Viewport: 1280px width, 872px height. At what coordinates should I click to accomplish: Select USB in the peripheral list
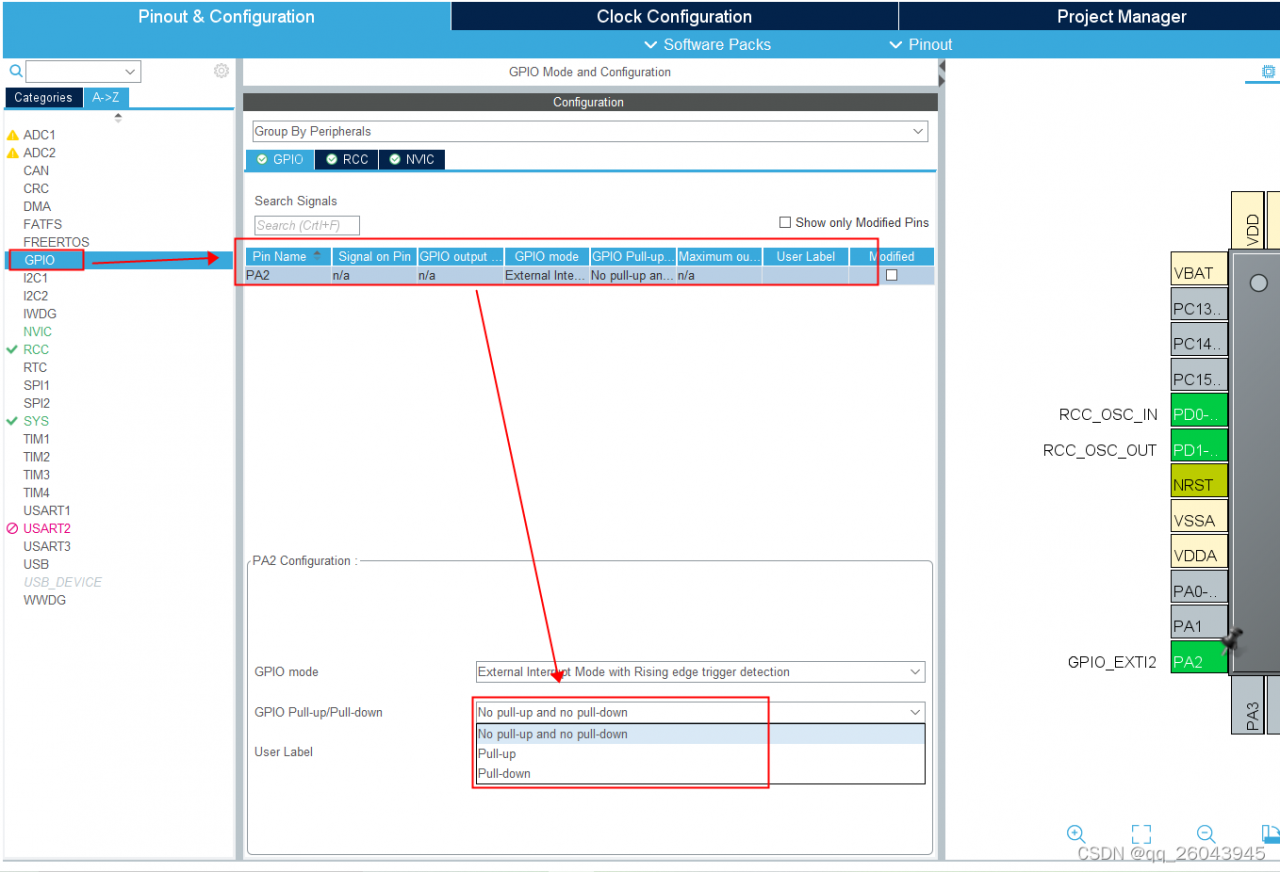point(36,564)
